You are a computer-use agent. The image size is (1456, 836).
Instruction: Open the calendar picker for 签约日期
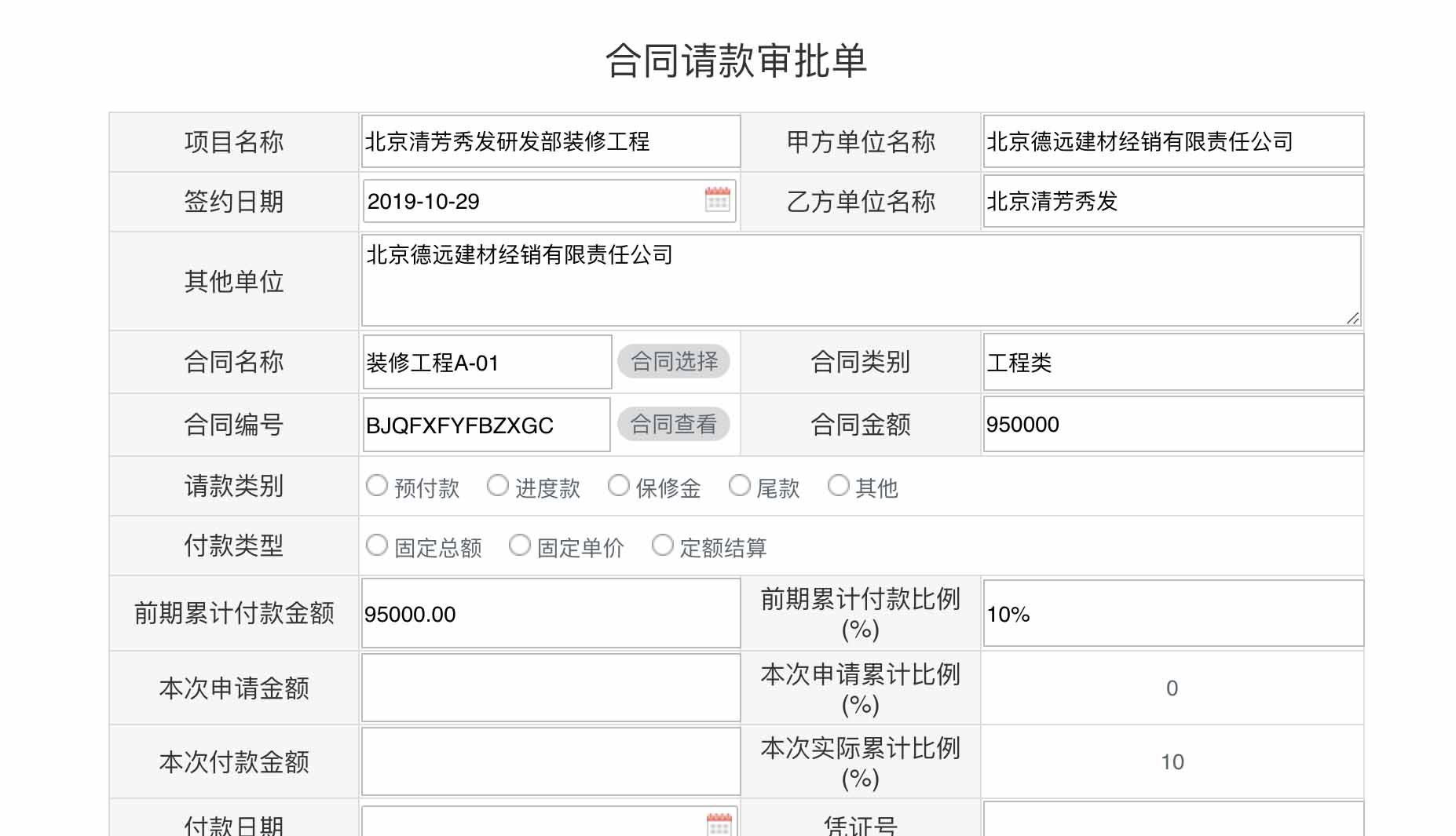pyautogui.click(x=717, y=201)
